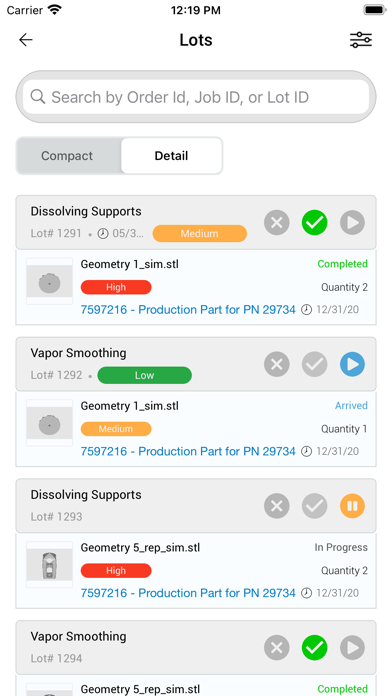392x696 pixels.
Task: Click orange Medium priority badge on Lot# 1291
Action: coord(200,233)
